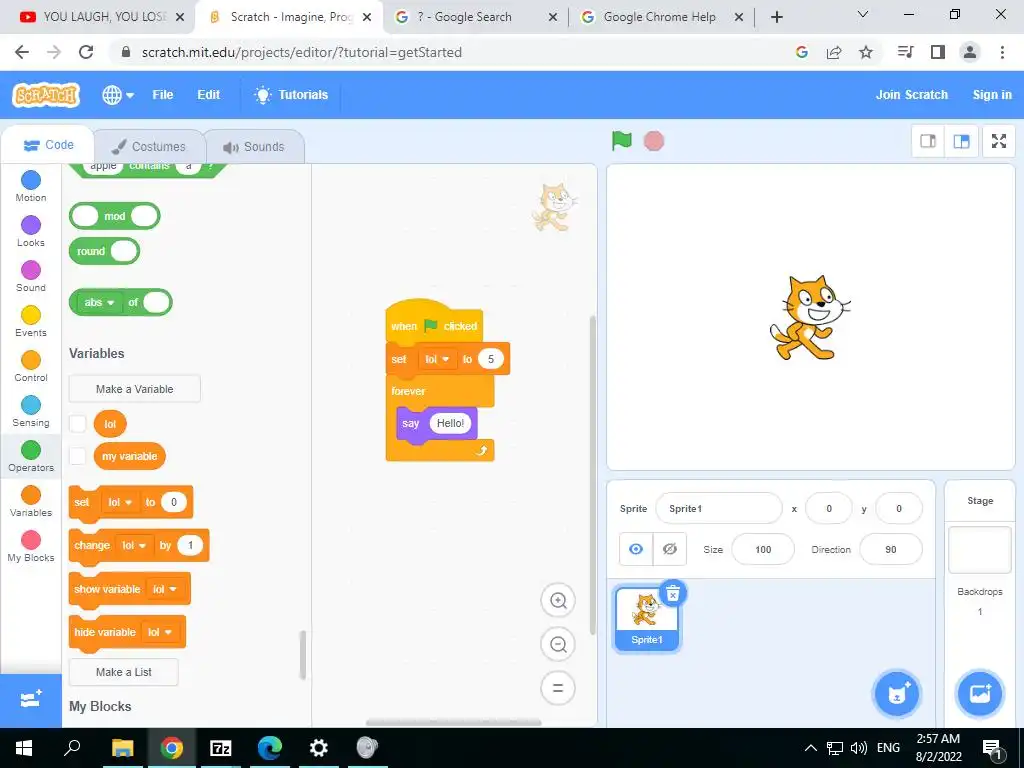Open the language globe menu

coord(118,95)
